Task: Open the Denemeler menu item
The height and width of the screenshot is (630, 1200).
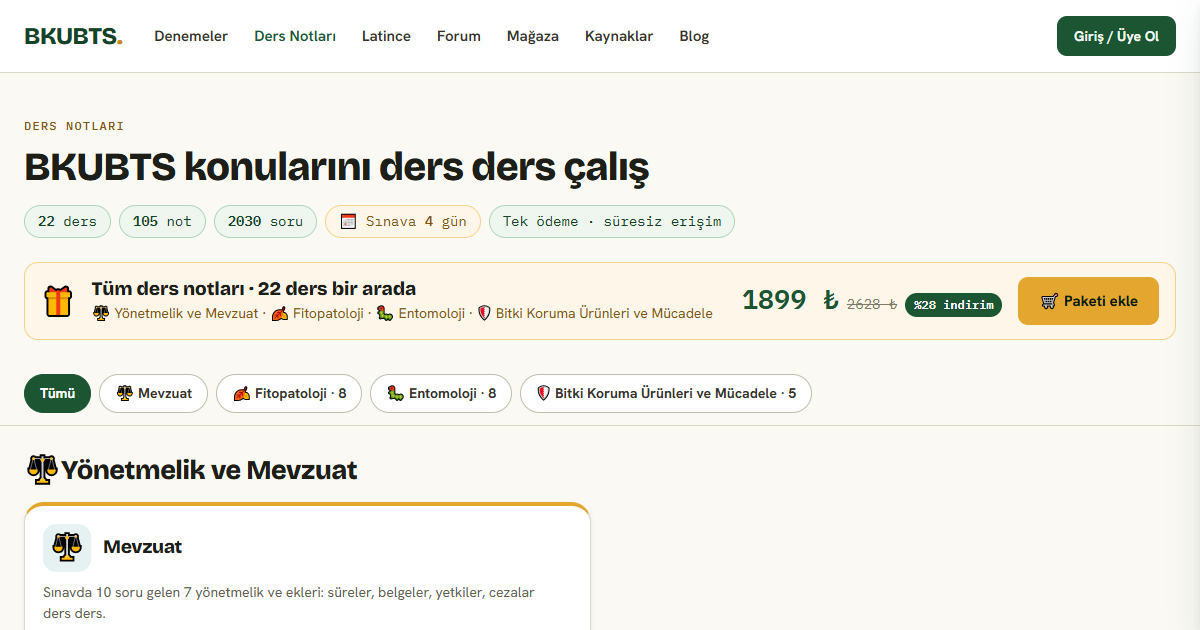Action: (x=191, y=36)
